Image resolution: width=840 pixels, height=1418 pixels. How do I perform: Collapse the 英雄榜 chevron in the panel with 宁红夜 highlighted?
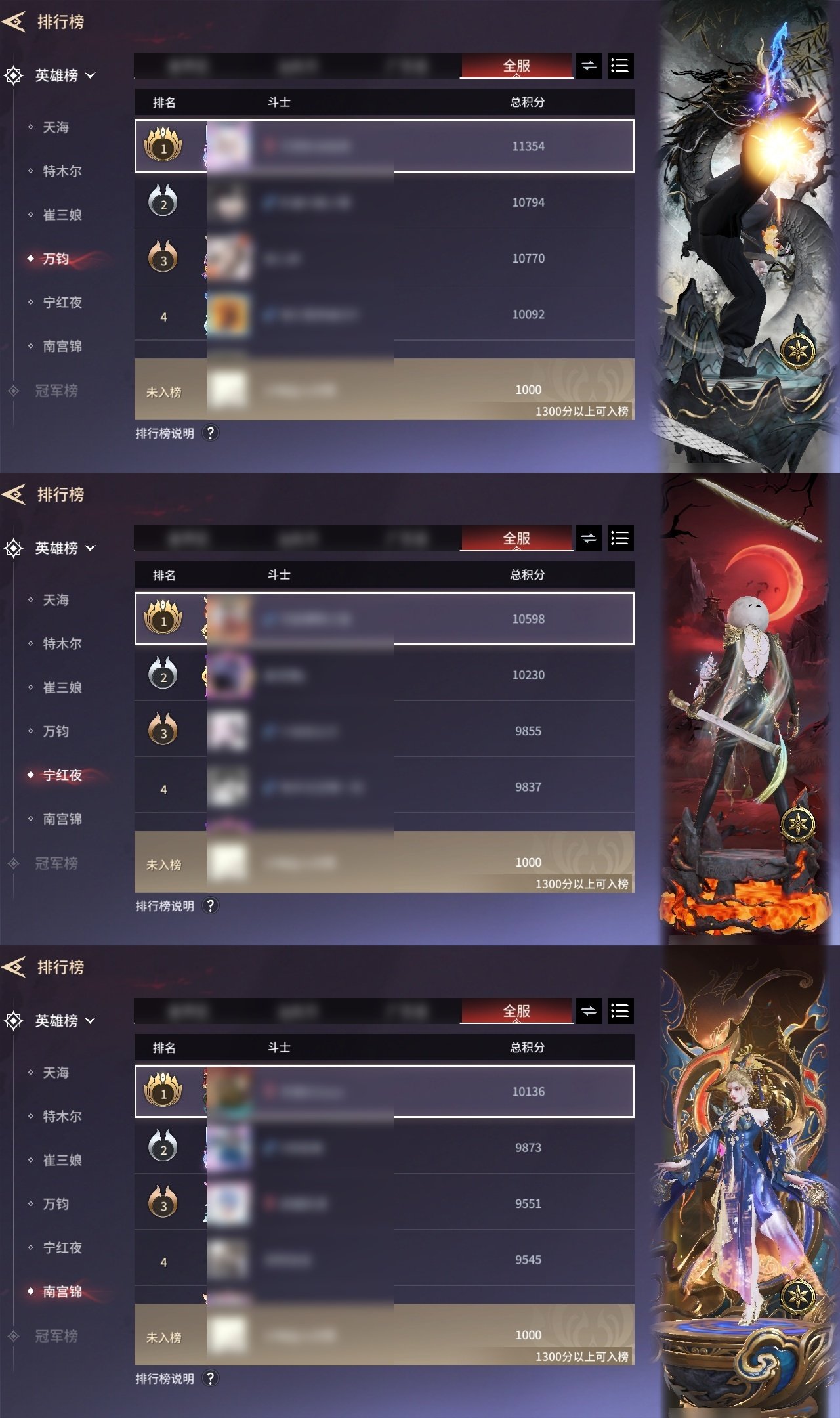point(91,548)
